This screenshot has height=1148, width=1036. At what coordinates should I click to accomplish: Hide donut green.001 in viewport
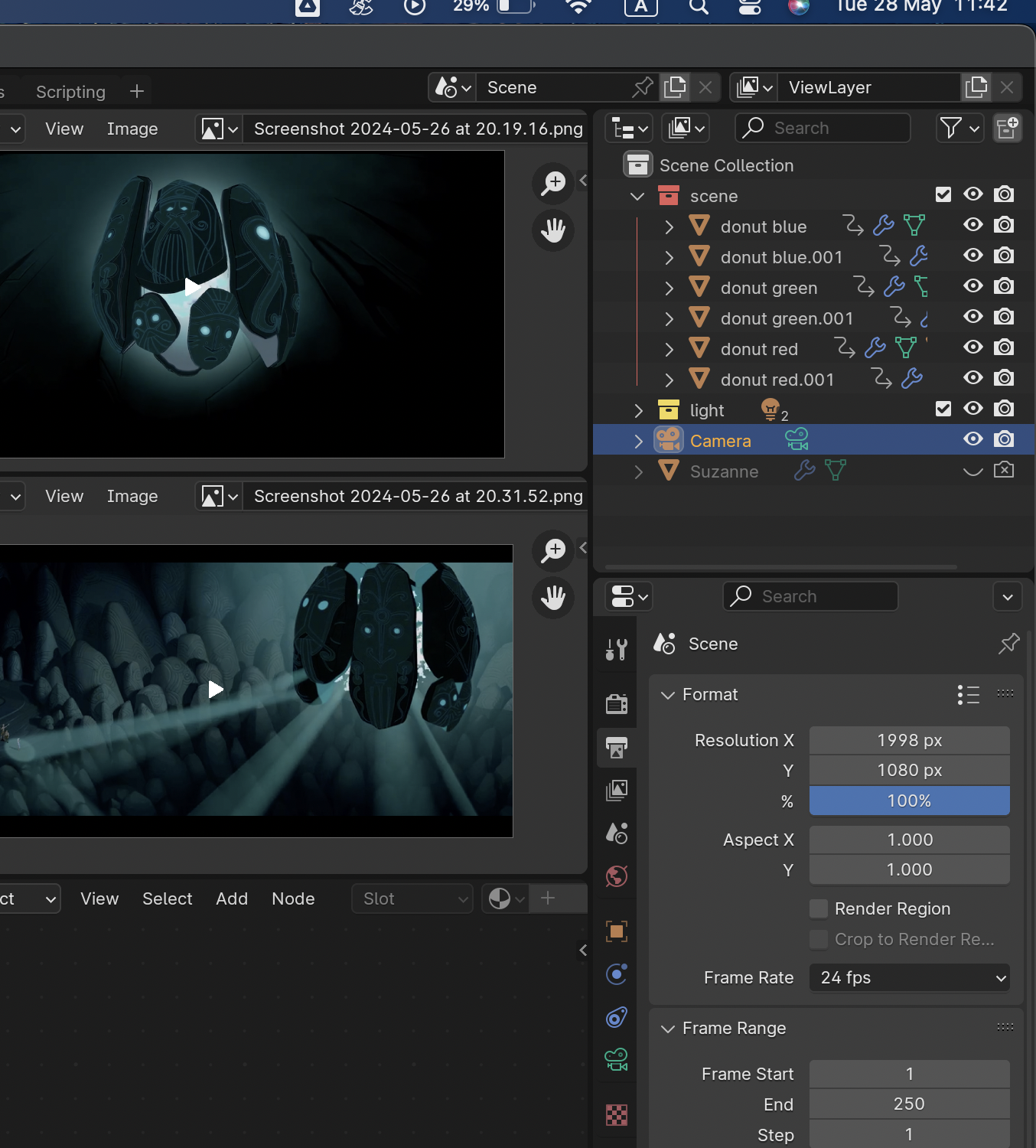point(973,317)
